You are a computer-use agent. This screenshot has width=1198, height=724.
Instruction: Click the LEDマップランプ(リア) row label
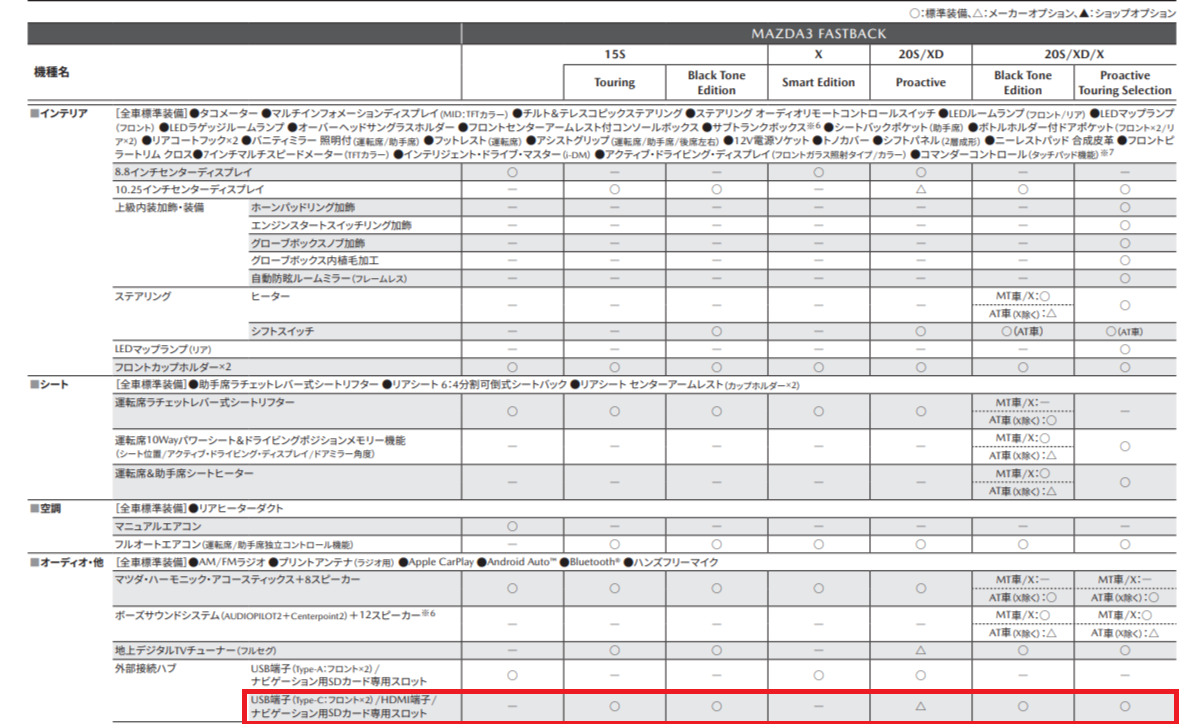[x=163, y=349]
